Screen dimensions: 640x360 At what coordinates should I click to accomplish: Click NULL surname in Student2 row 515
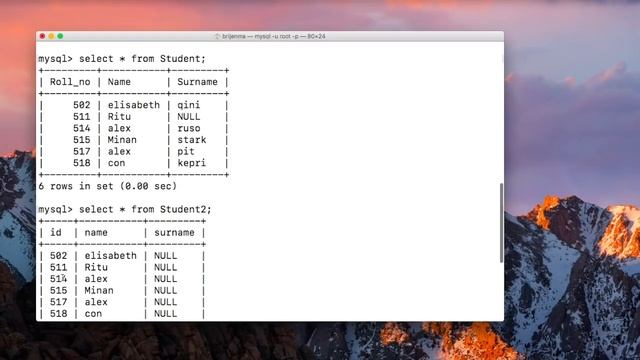click(x=165, y=291)
